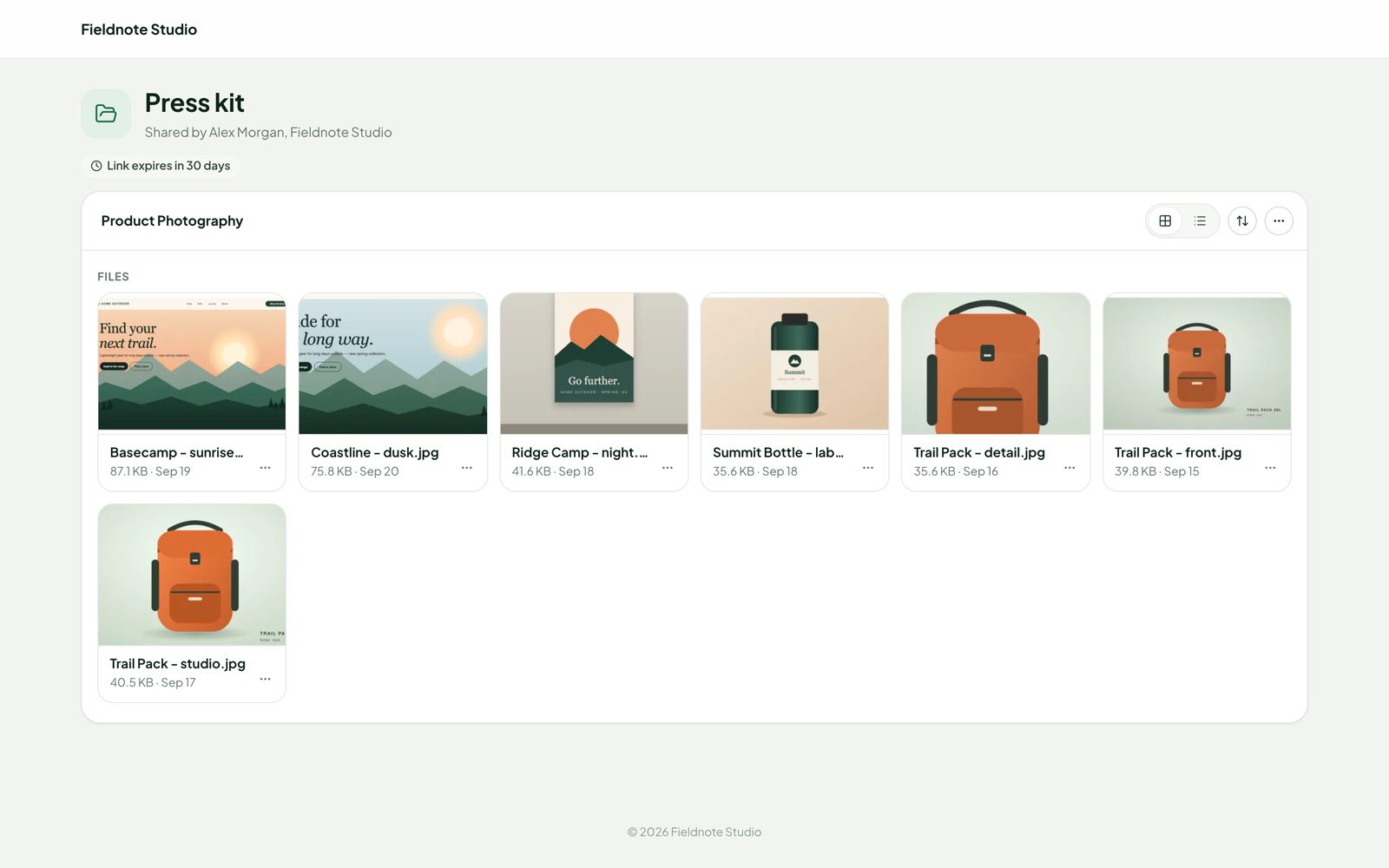Open more options for Trail Pack – detail.jpg
The width and height of the screenshot is (1389, 868).
[x=1069, y=468]
